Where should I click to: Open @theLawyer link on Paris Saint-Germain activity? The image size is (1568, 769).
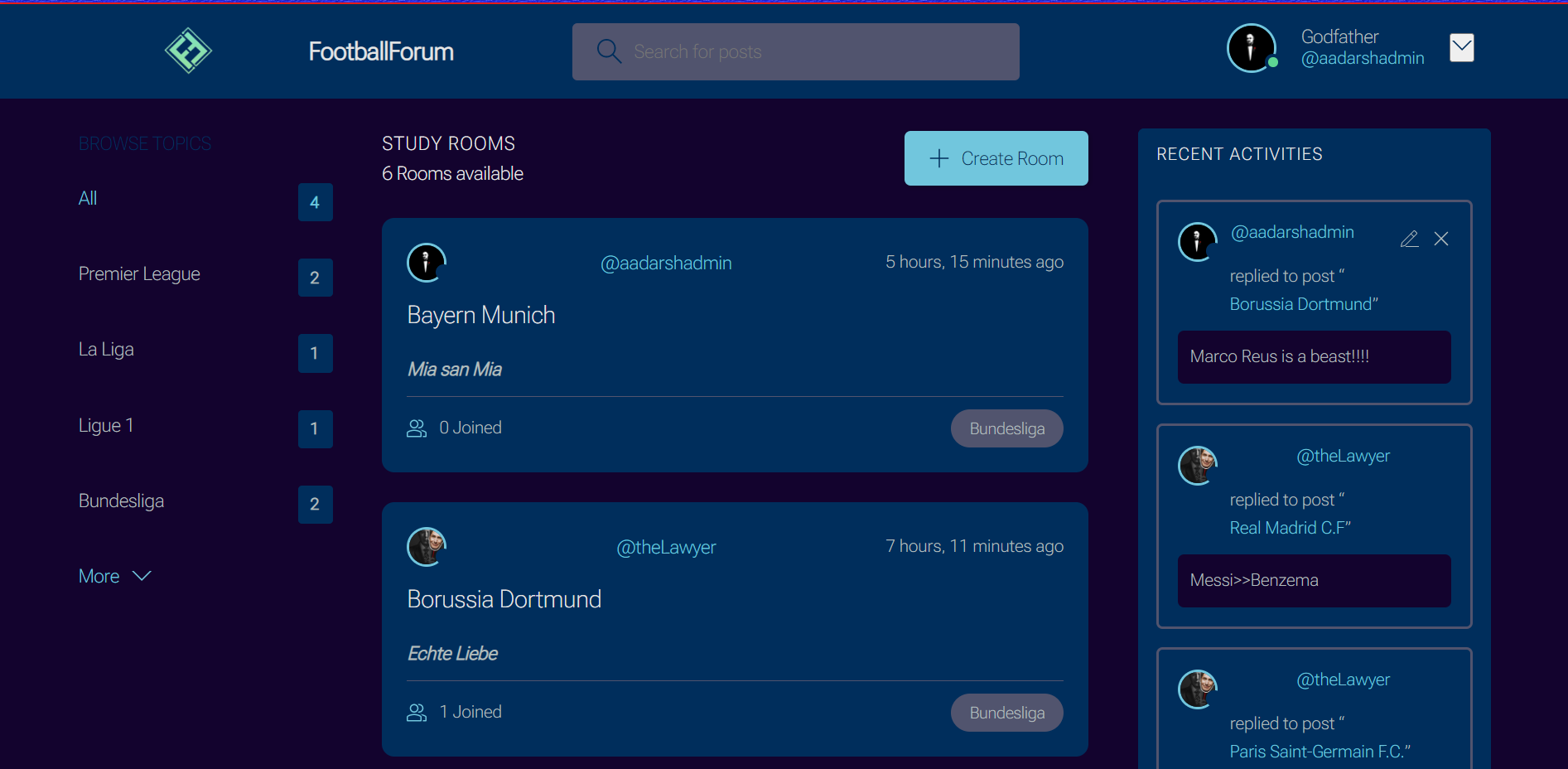coord(1343,680)
